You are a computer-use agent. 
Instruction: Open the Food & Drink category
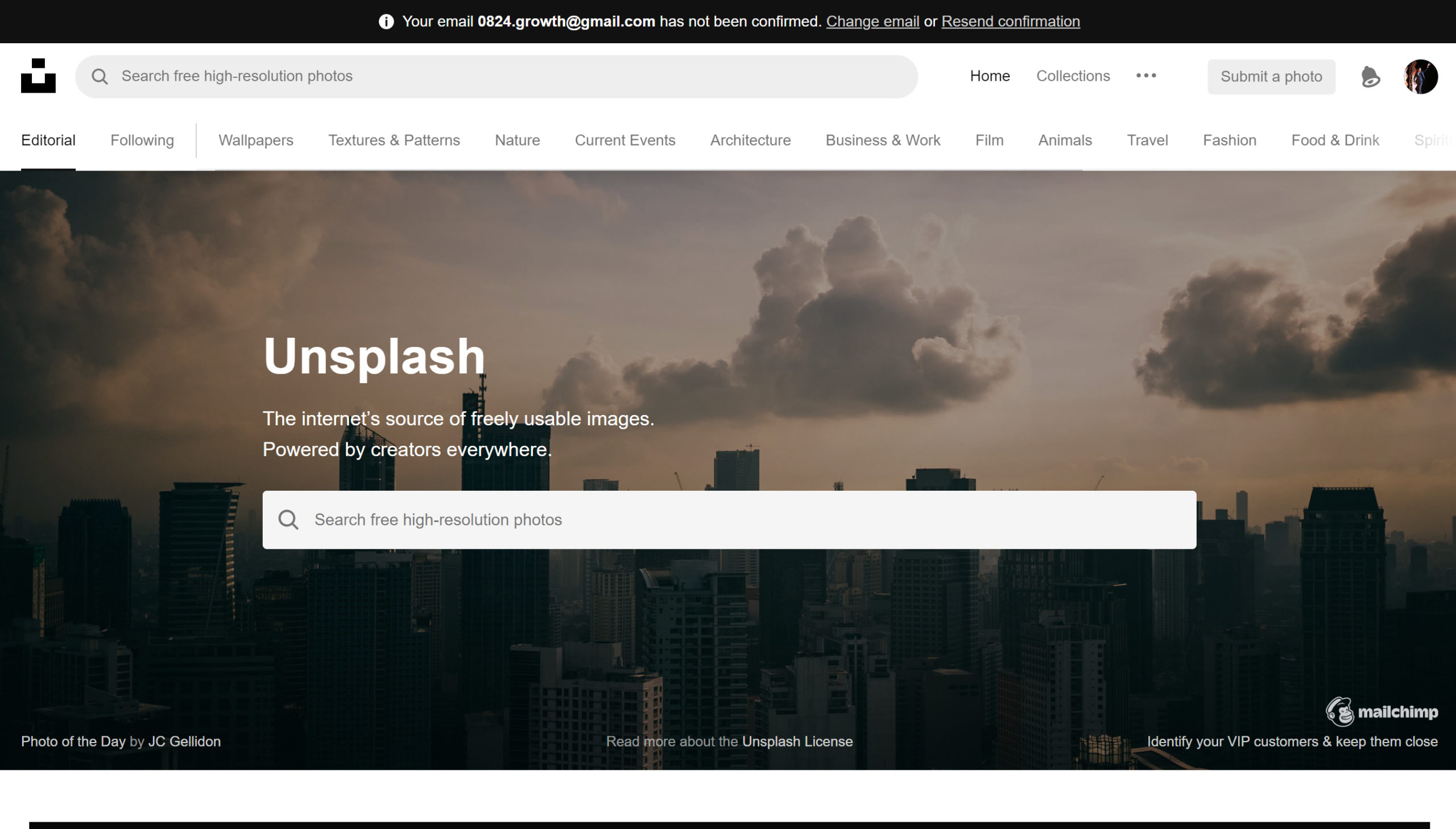(1335, 140)
